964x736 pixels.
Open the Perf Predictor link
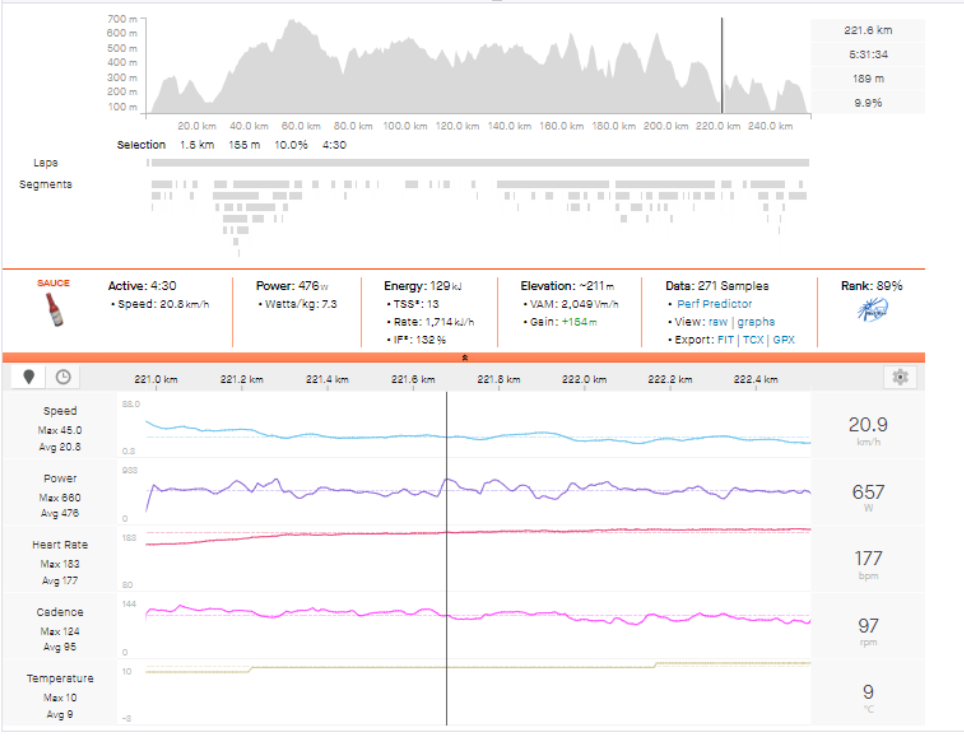click(714, 304)
